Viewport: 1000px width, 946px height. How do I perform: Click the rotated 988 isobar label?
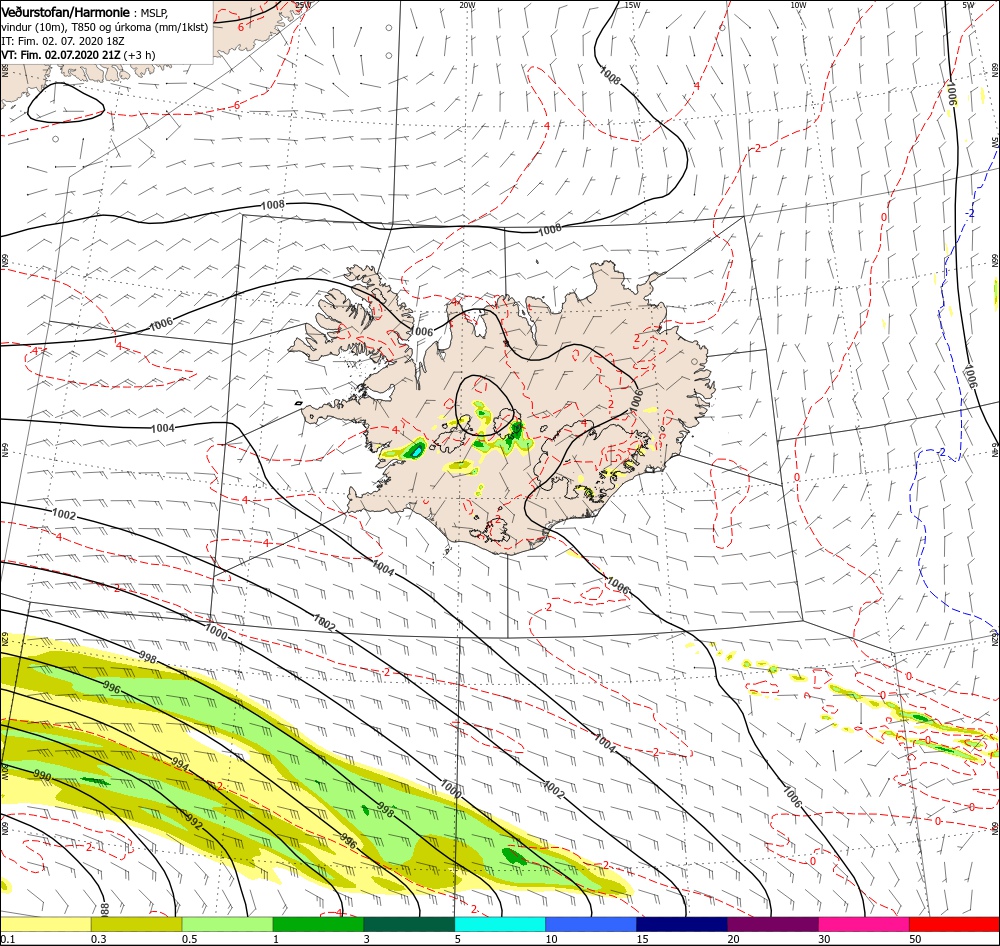pyautogui.click(x=104, y=908)
